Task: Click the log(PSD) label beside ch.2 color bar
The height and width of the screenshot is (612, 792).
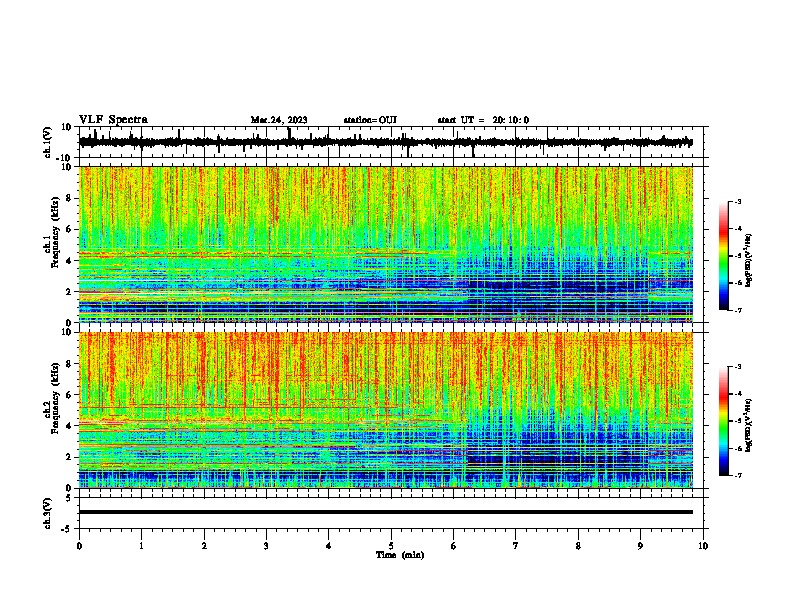Action: (749, 425)
